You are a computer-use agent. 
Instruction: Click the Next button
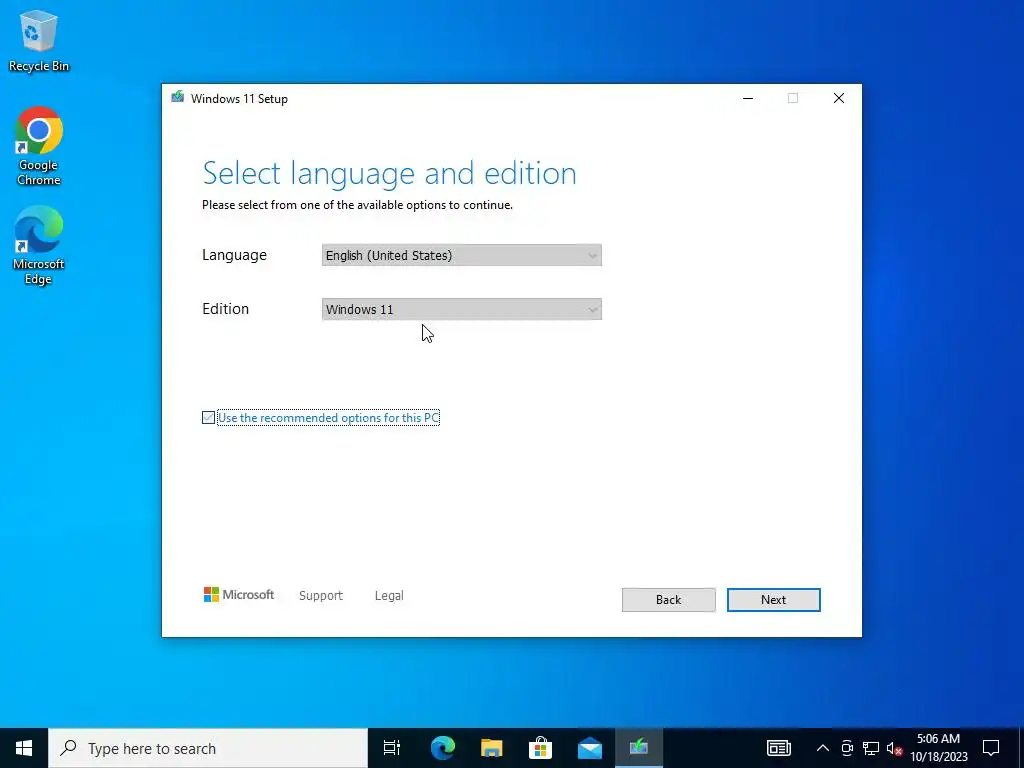[x=773, y=600]
